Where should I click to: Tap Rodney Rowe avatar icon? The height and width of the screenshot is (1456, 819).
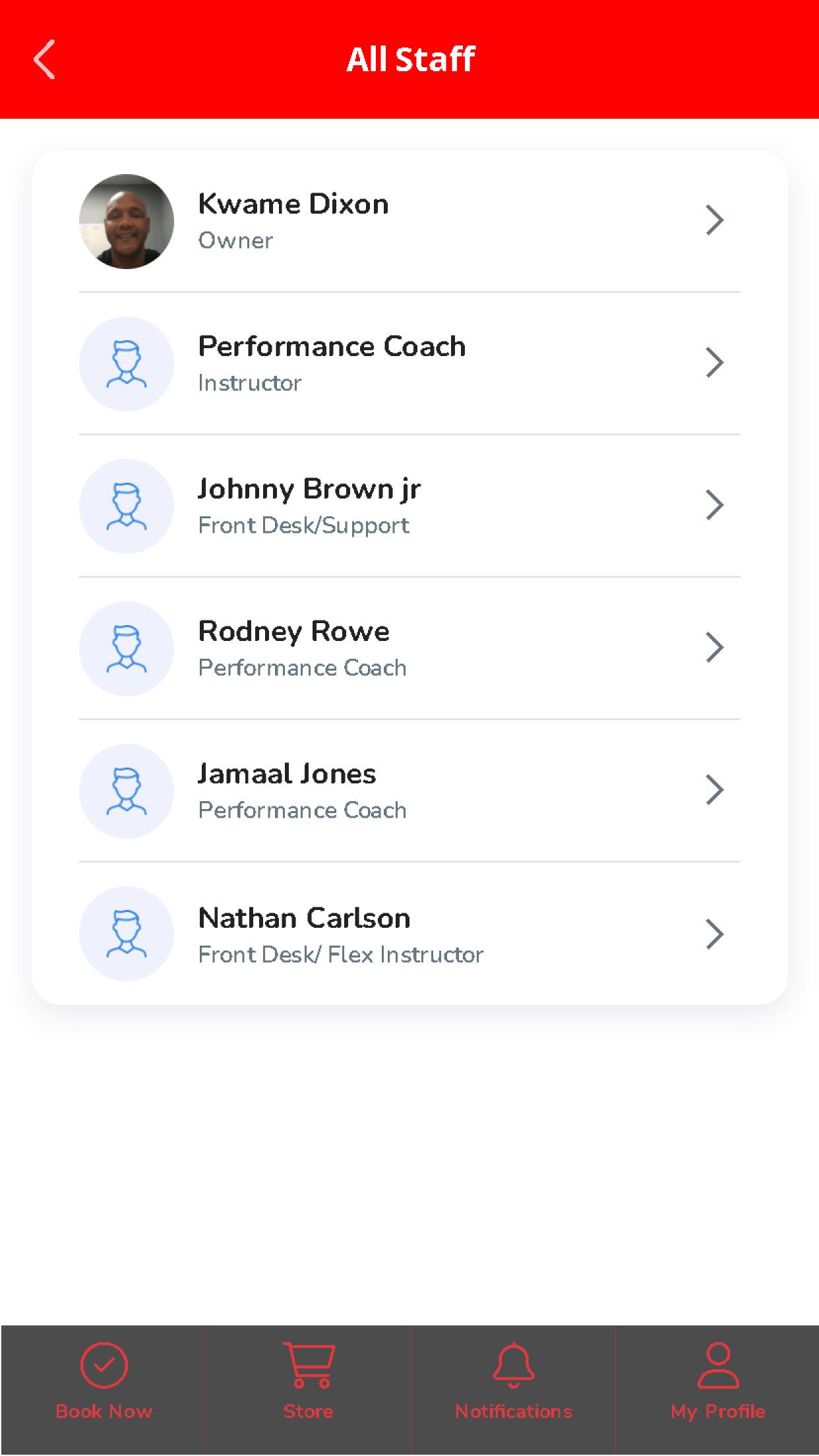tap(127, 649)
